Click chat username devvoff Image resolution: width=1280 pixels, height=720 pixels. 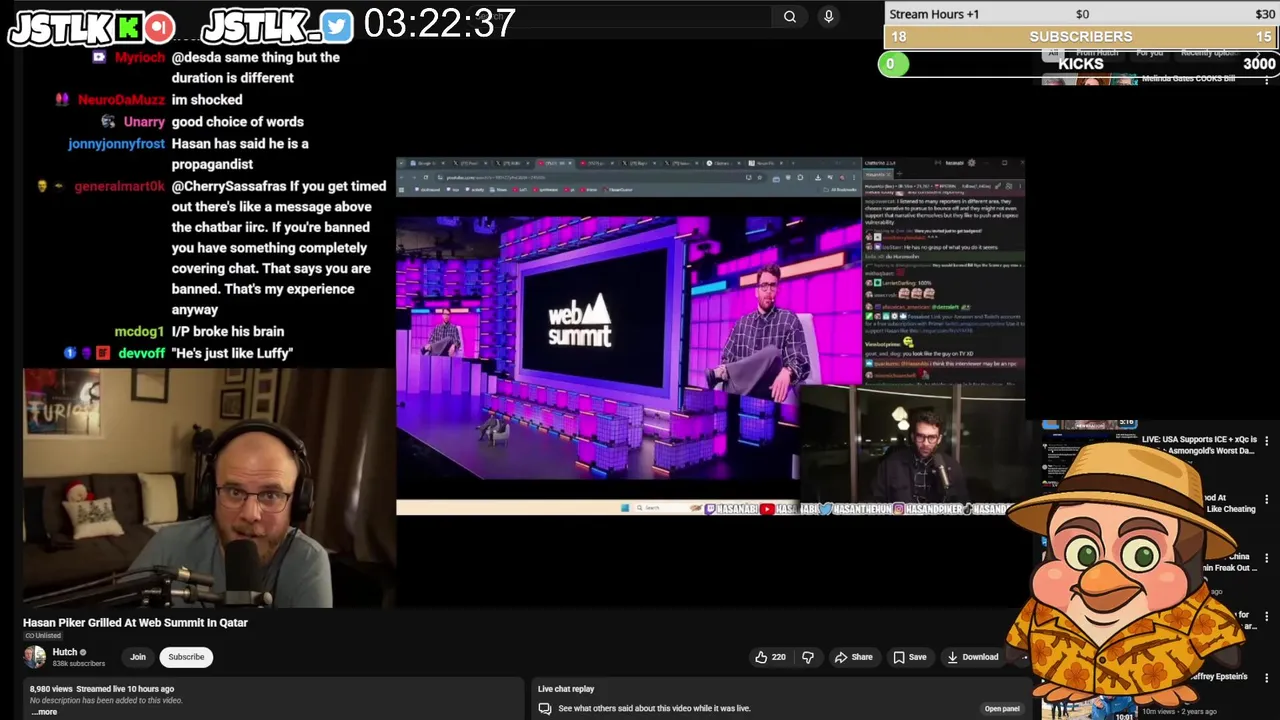click(142, 353)
